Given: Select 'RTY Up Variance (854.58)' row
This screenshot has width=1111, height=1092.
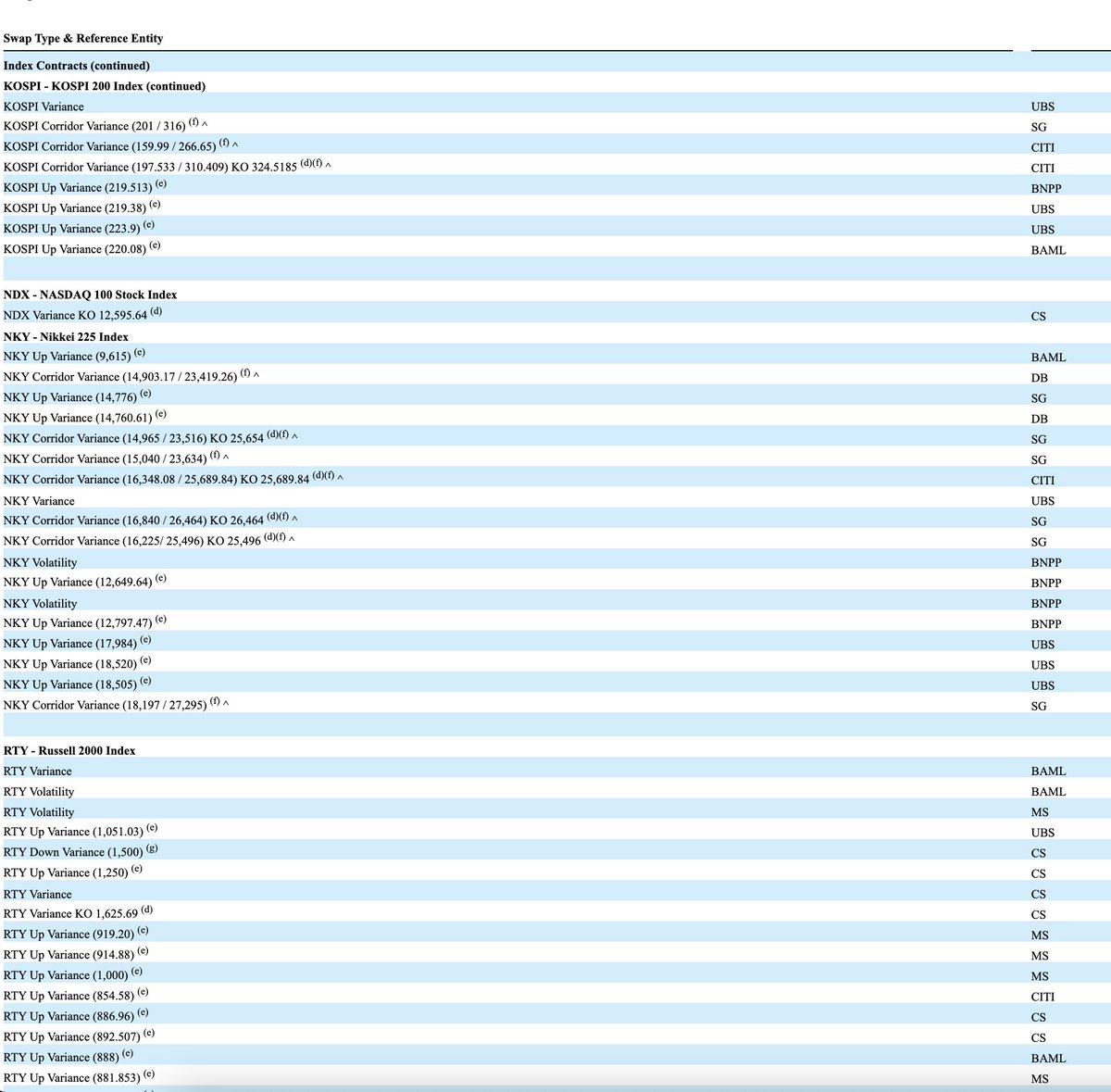Looking at the screenshot, I should [555, 995].
